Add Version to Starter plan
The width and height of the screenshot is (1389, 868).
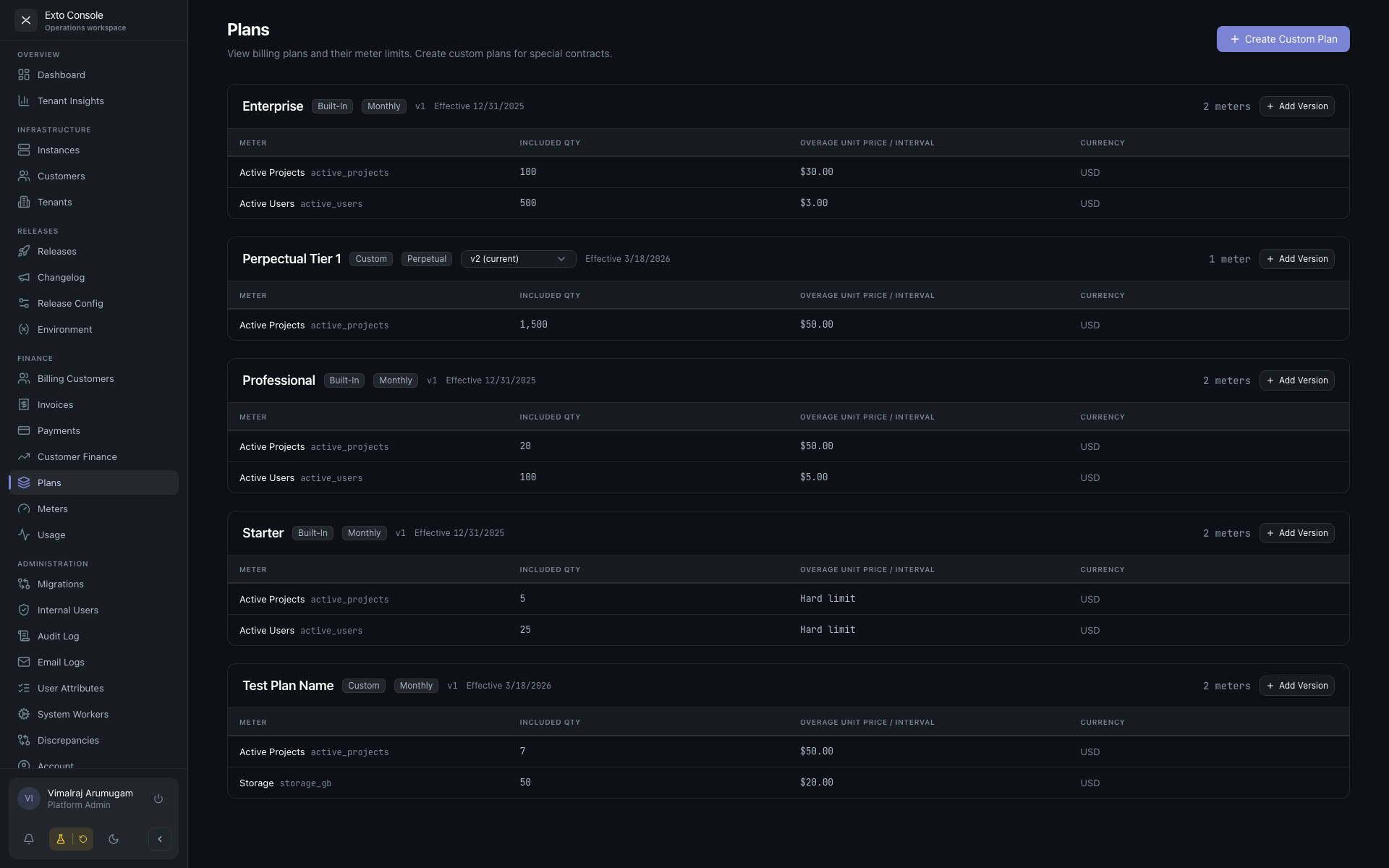[1296, 533]
